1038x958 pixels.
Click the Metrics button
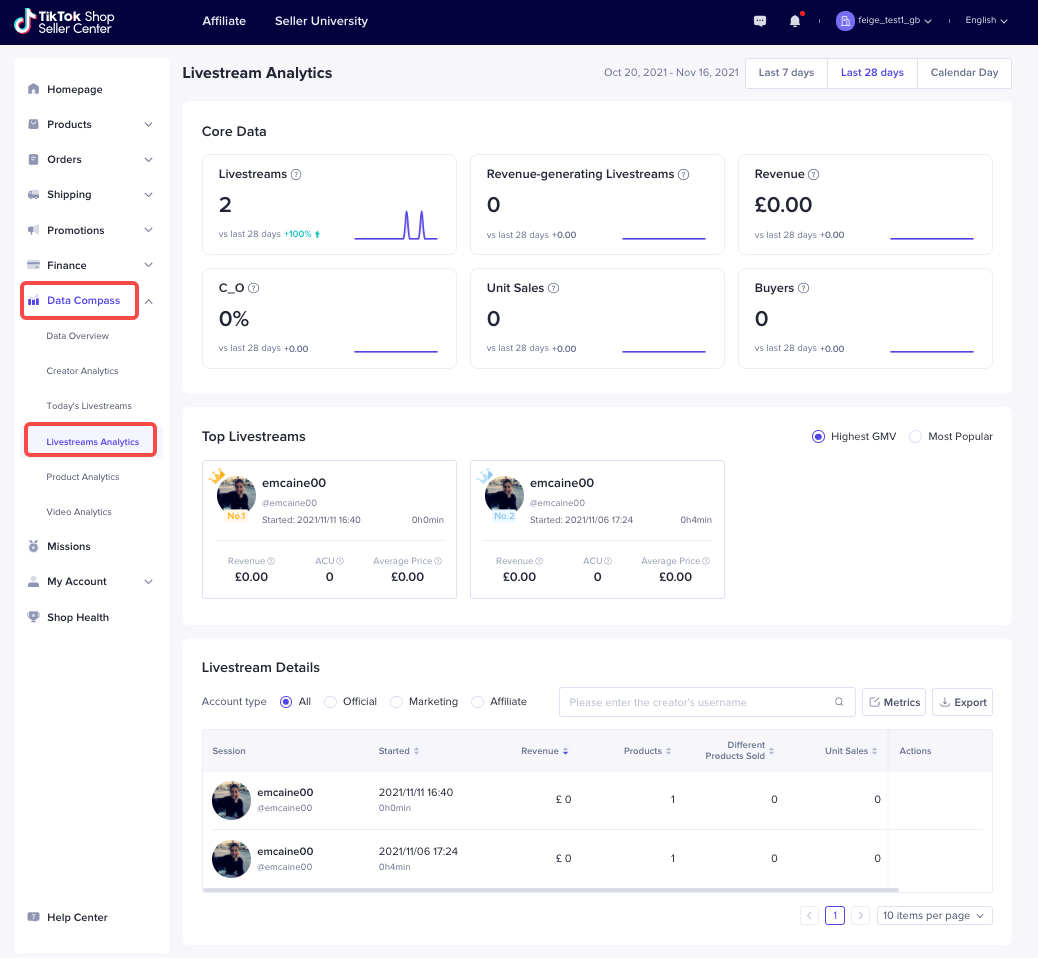pos(894,702)
